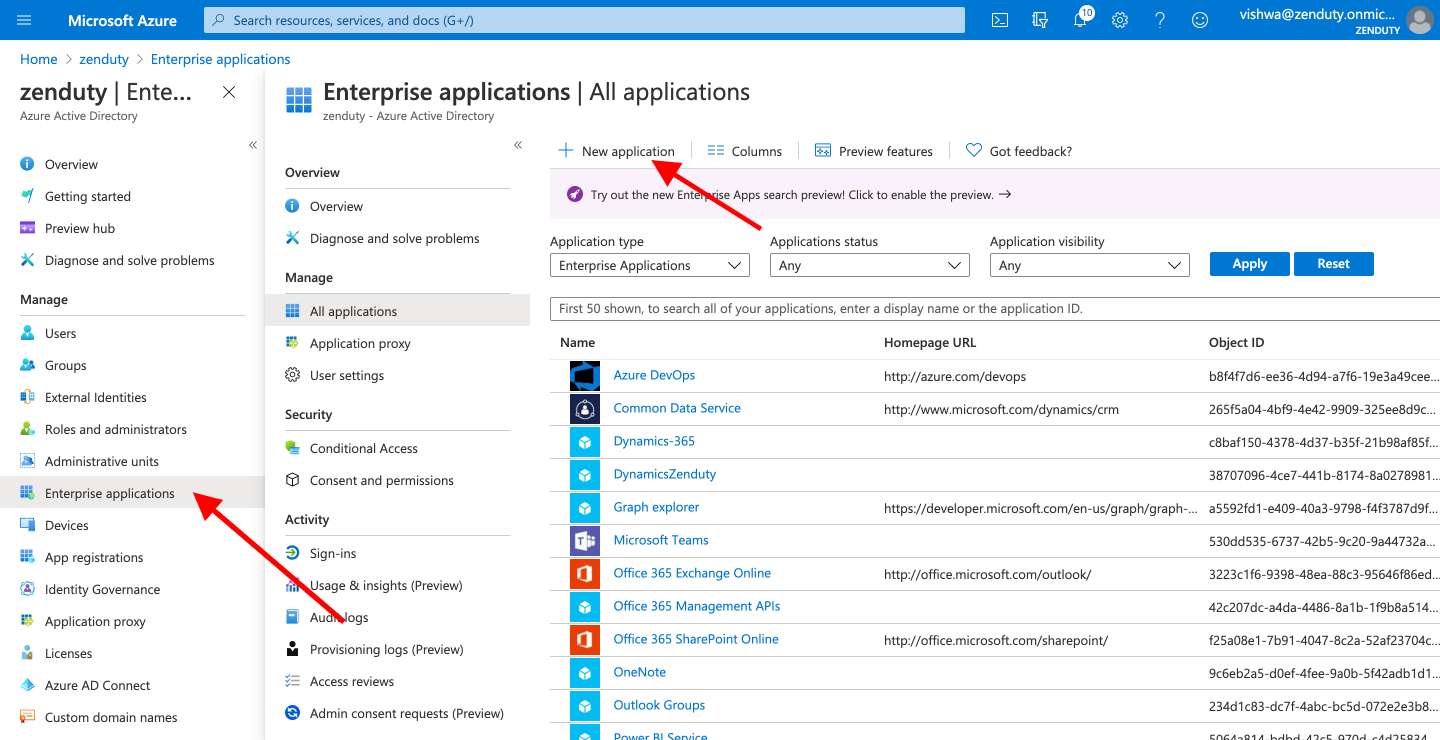This screenshot has width=1440, height=740.
Task: Open the notifications bell
Action: pos(1080,20)
